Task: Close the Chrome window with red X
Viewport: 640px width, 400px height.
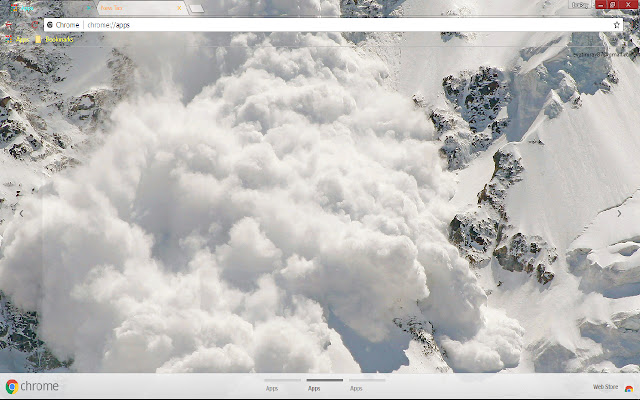Action: [628, 4]
